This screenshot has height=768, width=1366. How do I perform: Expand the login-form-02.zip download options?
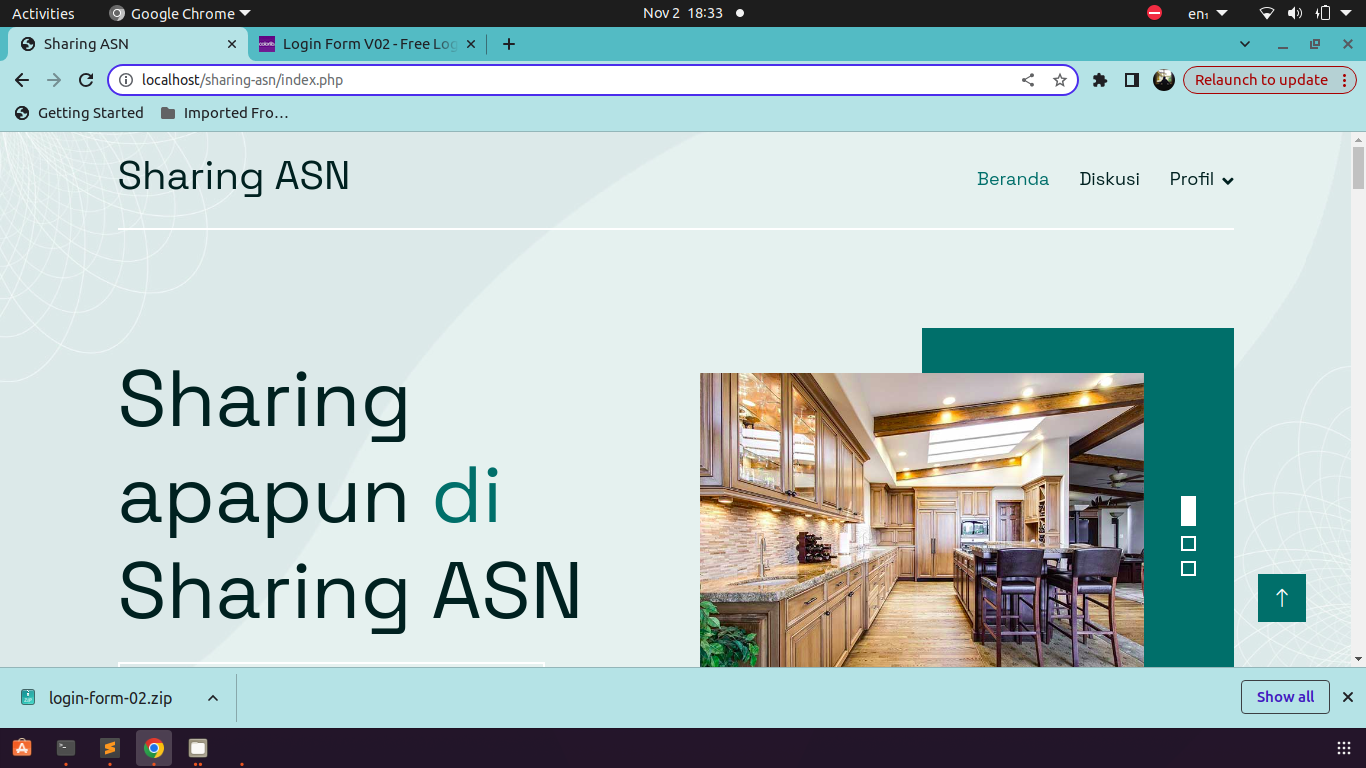click(x=213, y=698)
